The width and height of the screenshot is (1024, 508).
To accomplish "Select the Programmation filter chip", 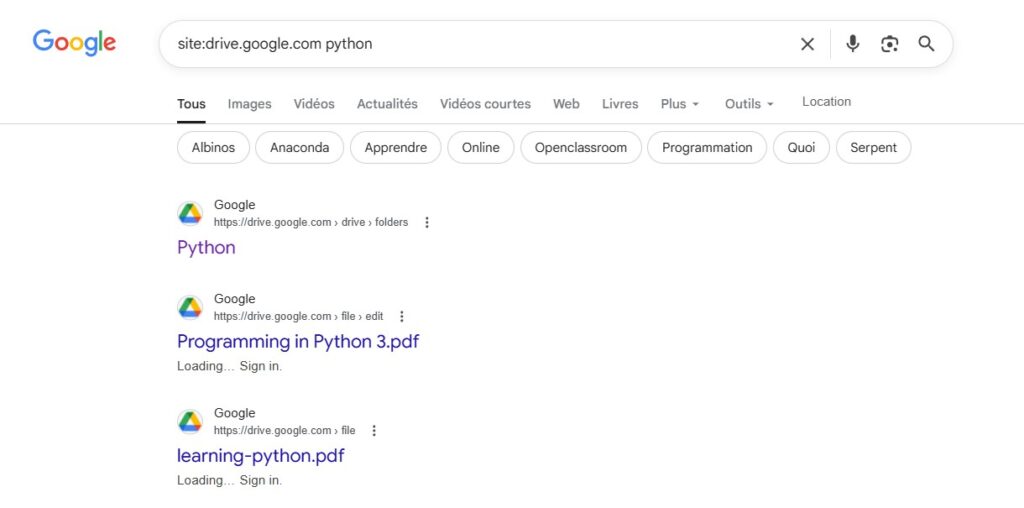I will pyautogui.click(x=707, y=148).
